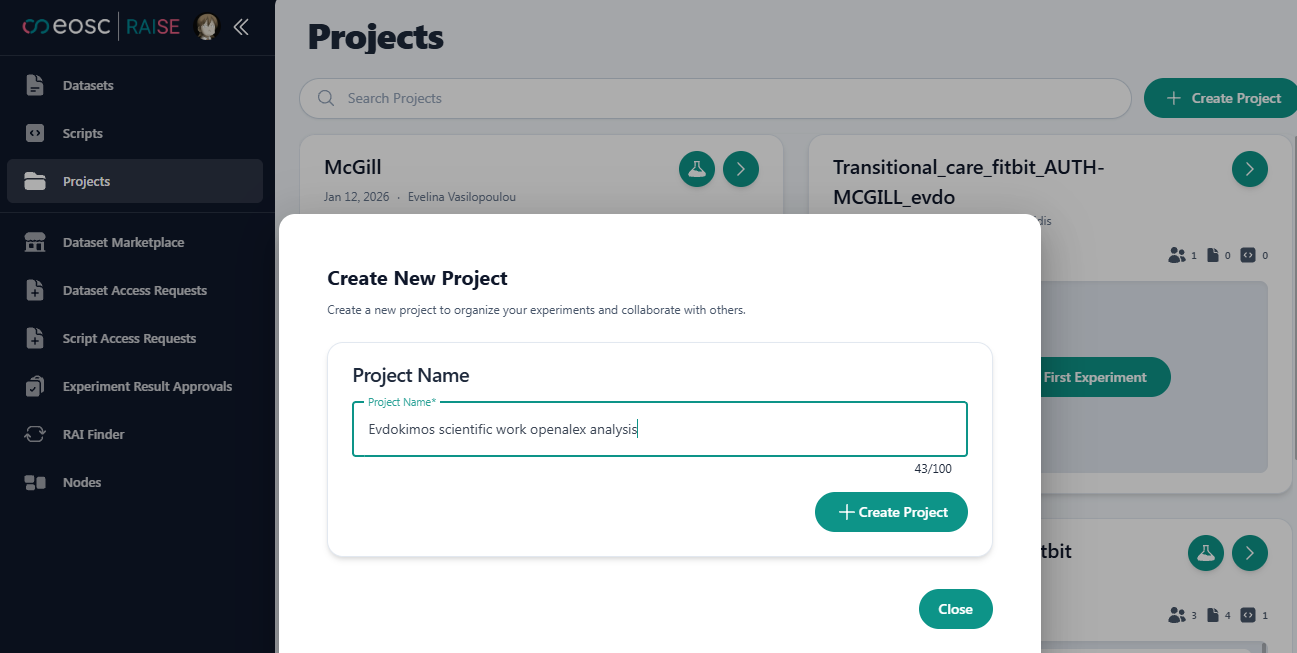Click the search magnifier icon
Screen dimensions: 1297x653
point(325,98)
